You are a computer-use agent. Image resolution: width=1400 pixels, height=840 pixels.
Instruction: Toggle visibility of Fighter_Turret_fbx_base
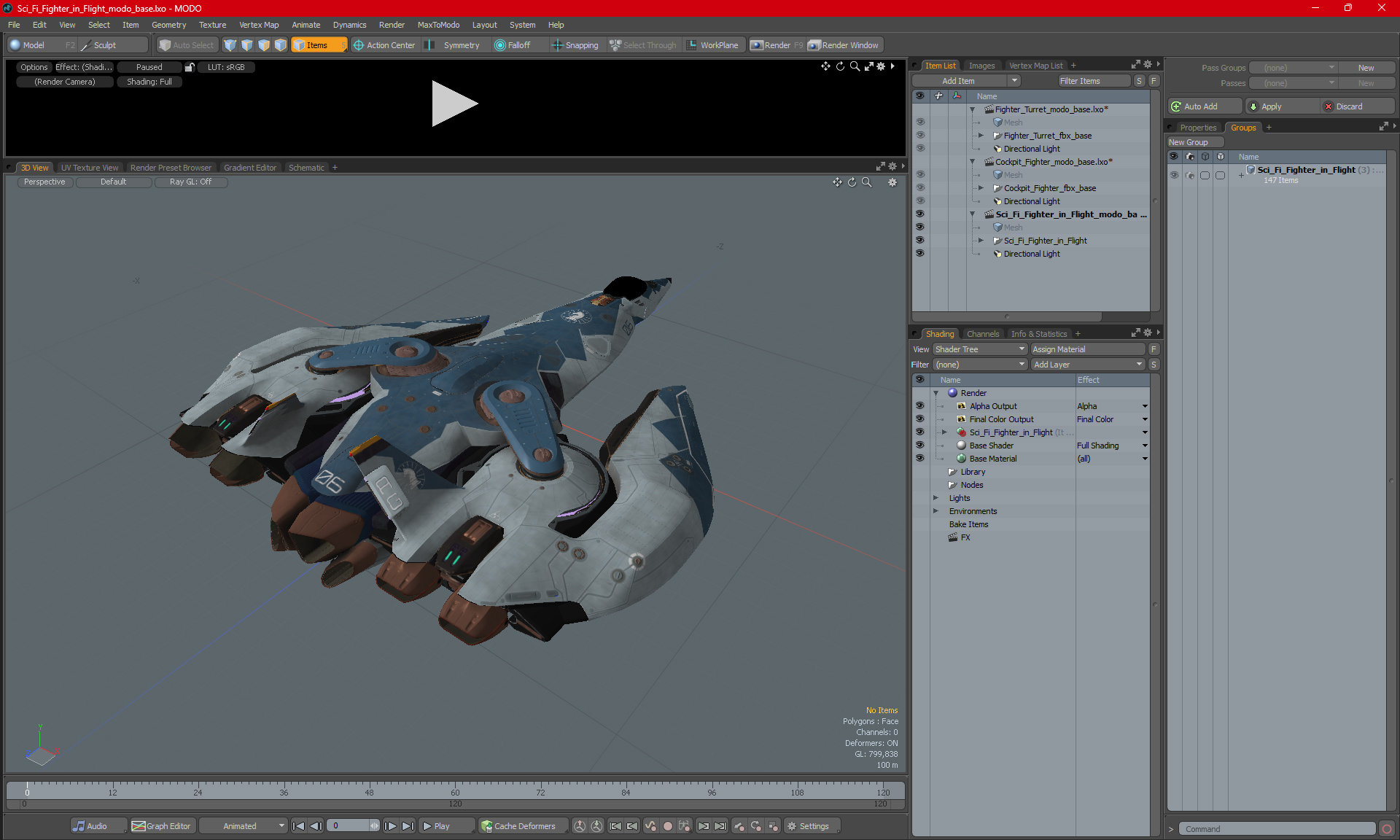coord(920,136)
